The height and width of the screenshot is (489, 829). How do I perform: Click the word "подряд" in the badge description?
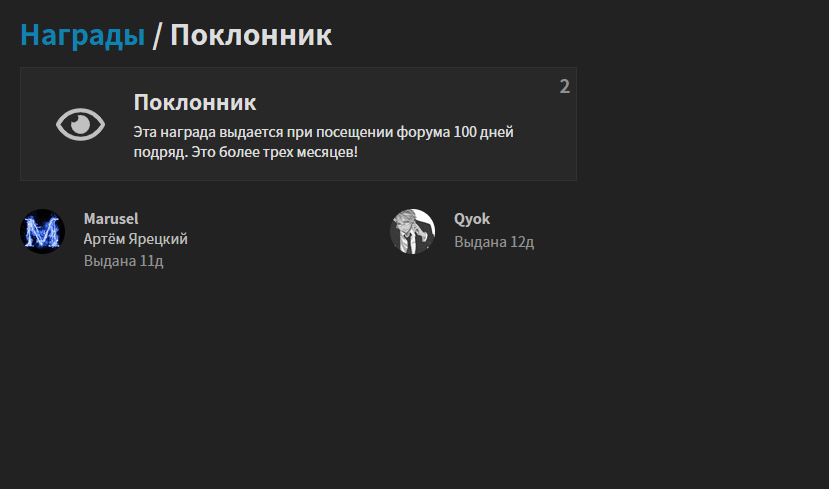point(160,153)
